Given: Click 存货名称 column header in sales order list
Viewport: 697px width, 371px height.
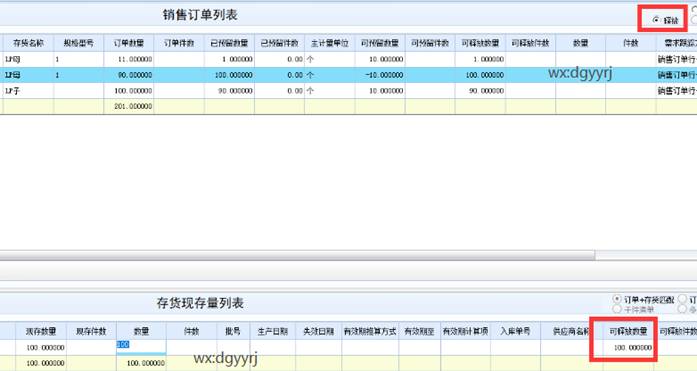Looking at the screenshot, I should 28,43.
